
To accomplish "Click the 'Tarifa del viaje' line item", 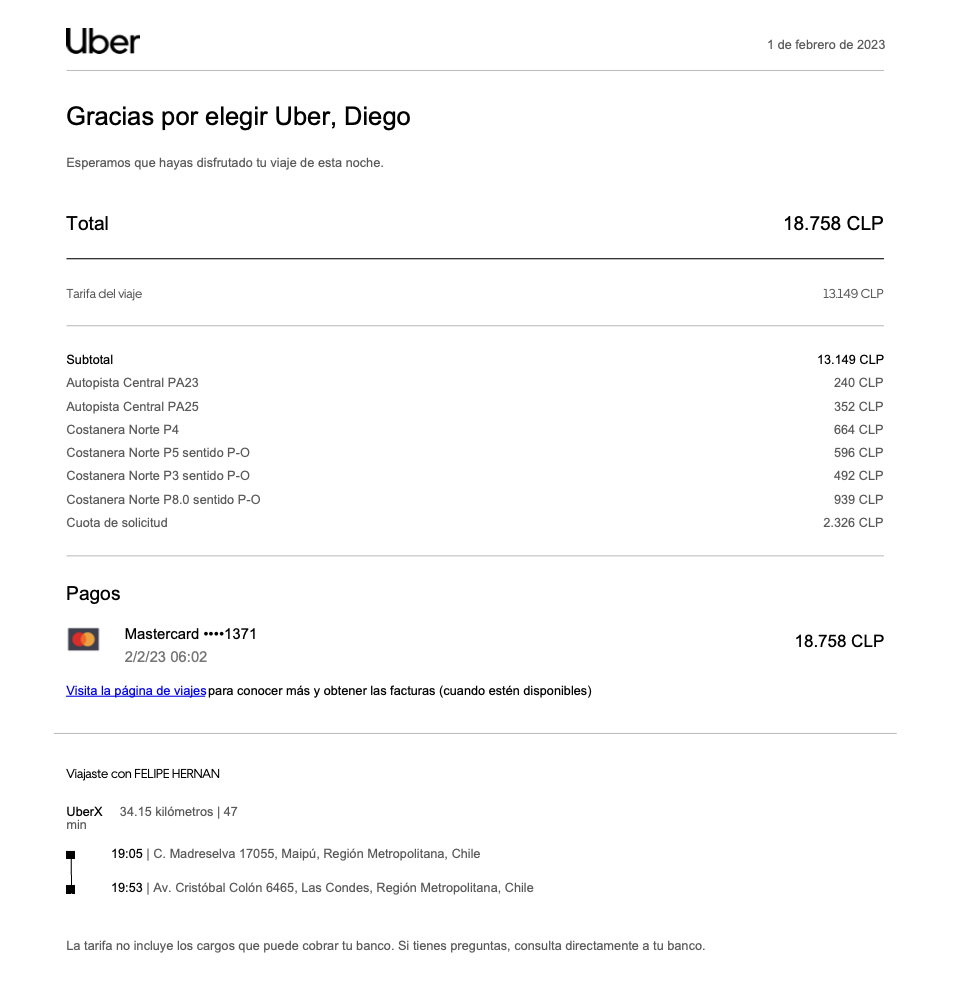I will click(x=104, y=294).
